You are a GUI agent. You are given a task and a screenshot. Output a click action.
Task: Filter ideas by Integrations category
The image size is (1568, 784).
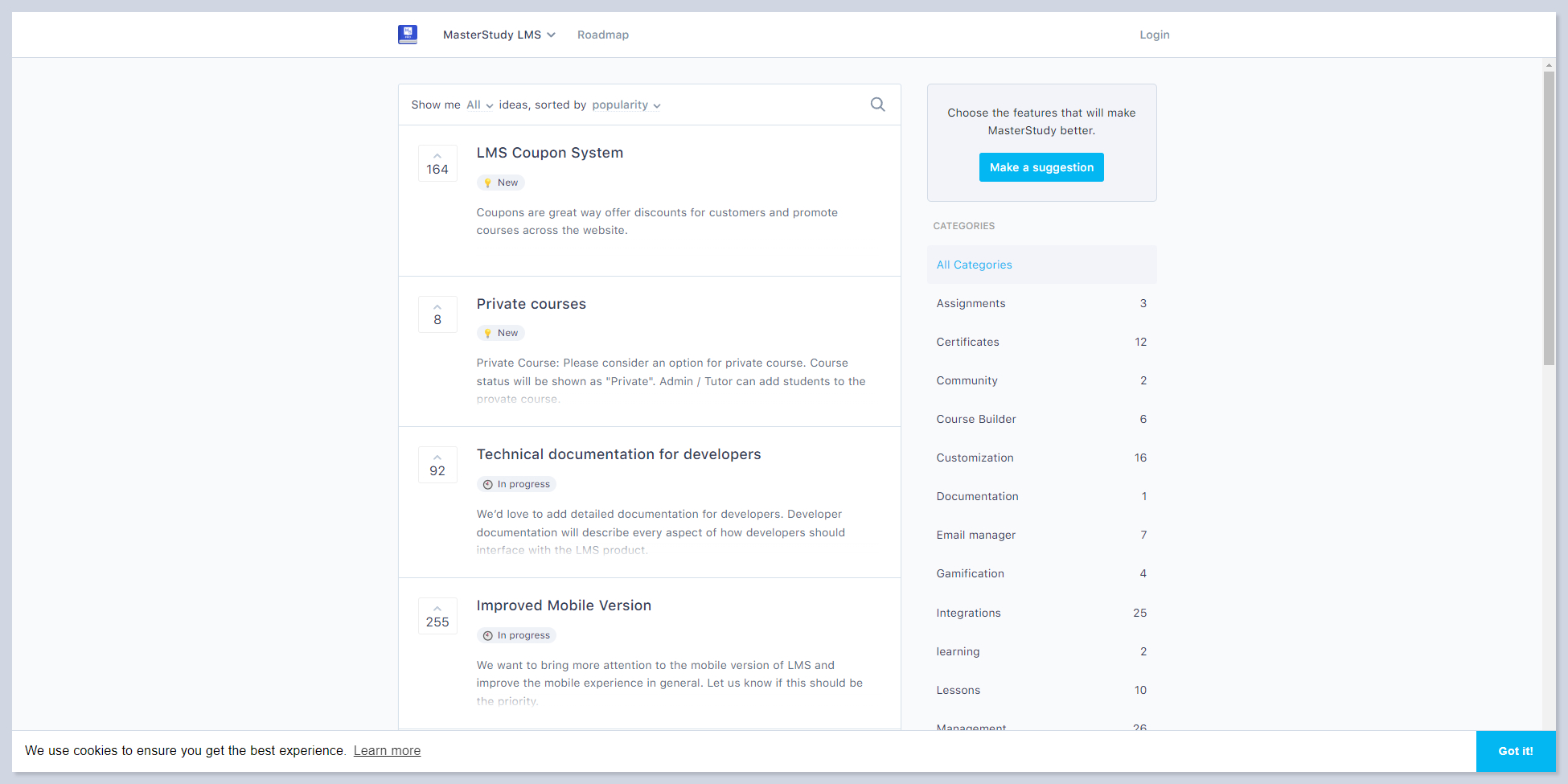968,613
